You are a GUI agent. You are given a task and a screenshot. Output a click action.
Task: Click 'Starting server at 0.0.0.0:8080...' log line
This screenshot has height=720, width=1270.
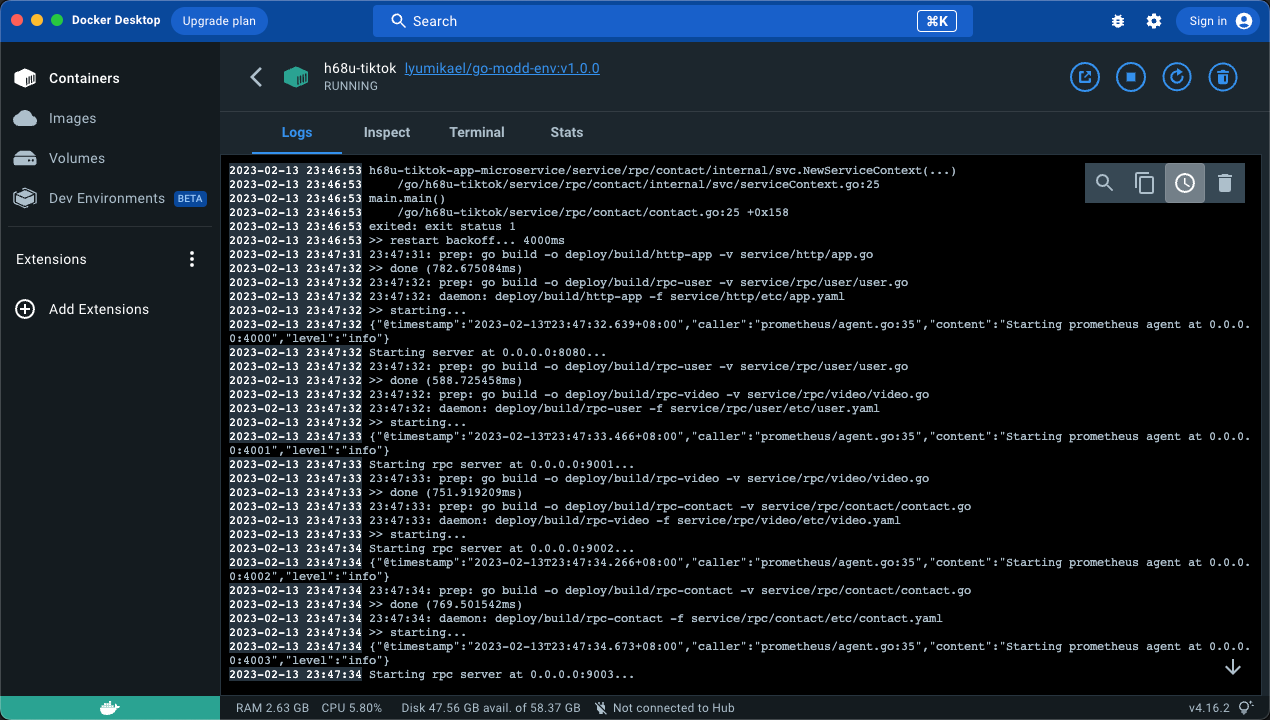click(x=488, y=353)
